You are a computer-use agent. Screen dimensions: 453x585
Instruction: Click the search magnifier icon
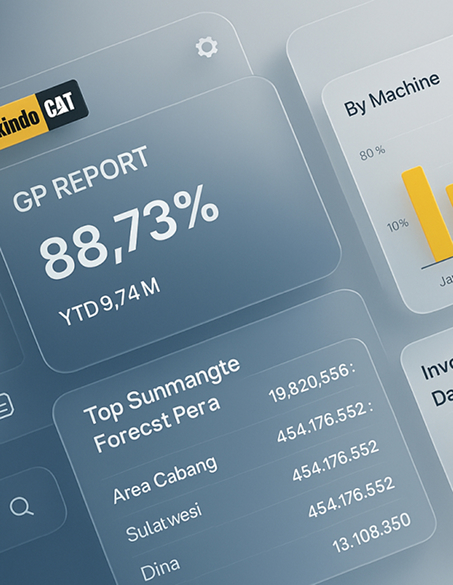coord(22,507)
